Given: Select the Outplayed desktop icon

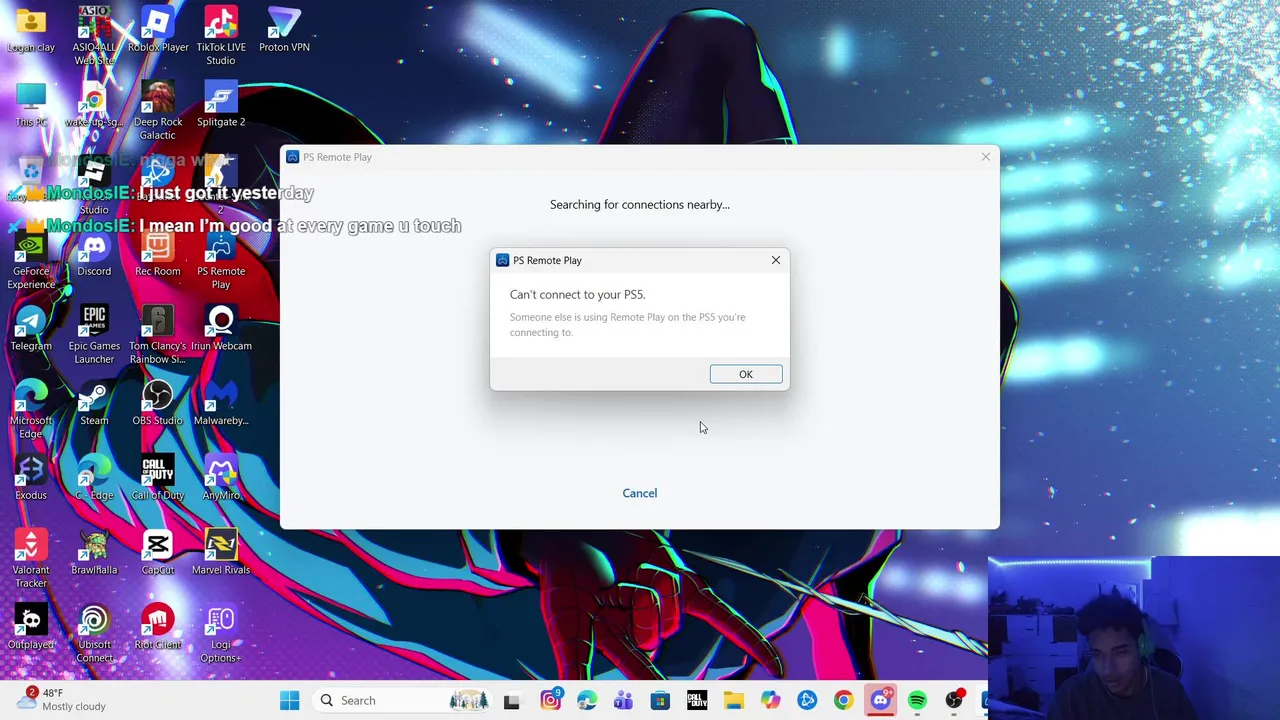Looking at the screenshot, I should pyautogui.click(x=31, y=628).
